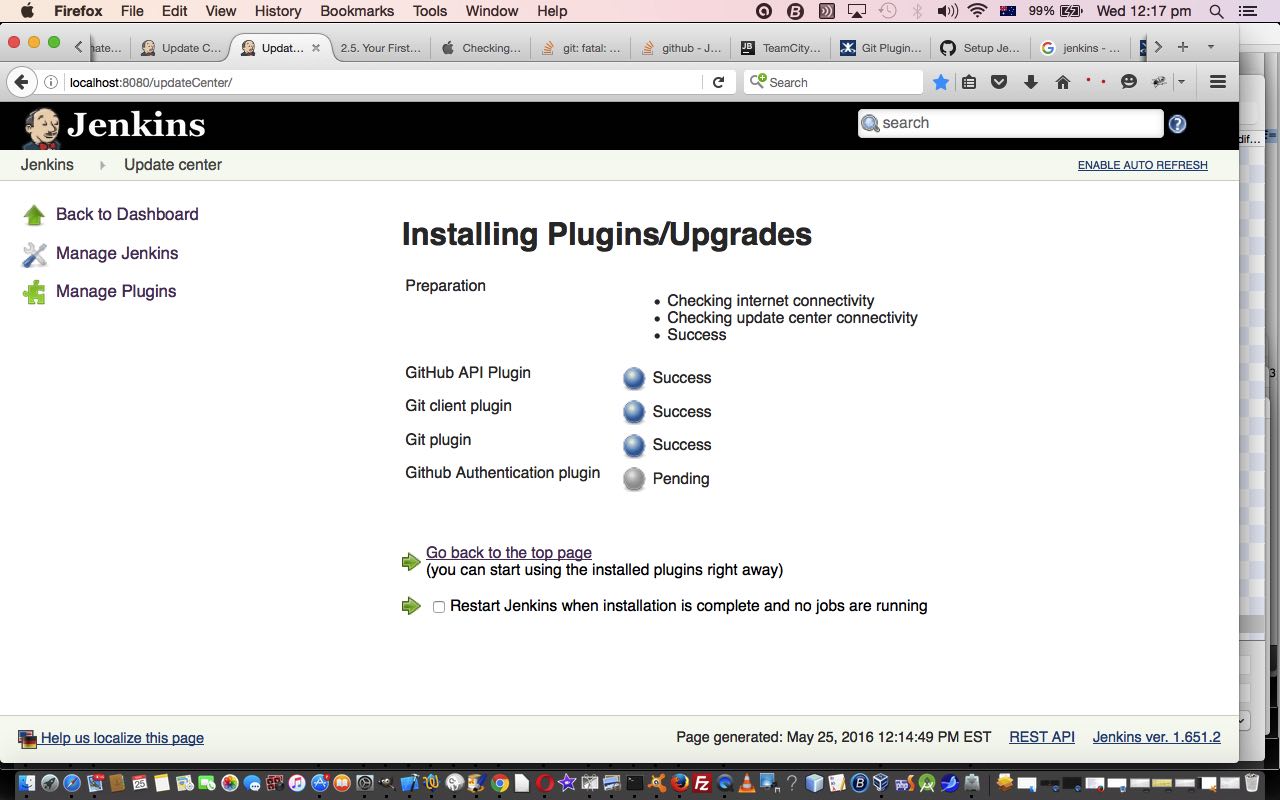Click the Jenkins logo in the header
Screen dimensions: 1280x800
pyautogui.click(x=114, y=126)
